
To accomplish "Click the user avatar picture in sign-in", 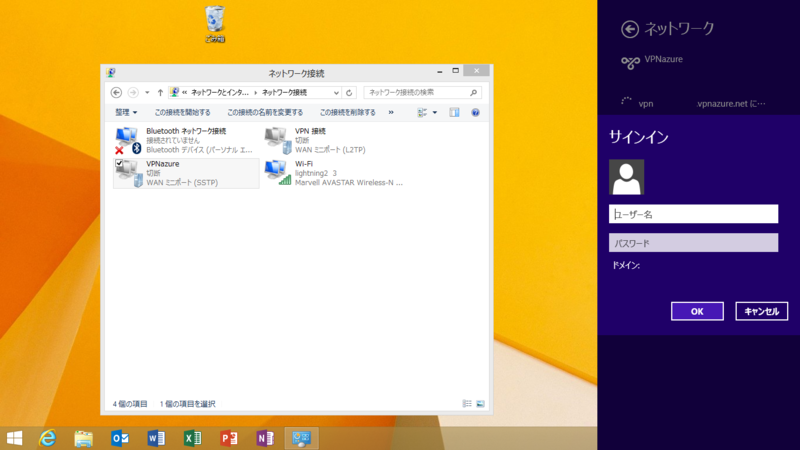I will click(626, 177).
